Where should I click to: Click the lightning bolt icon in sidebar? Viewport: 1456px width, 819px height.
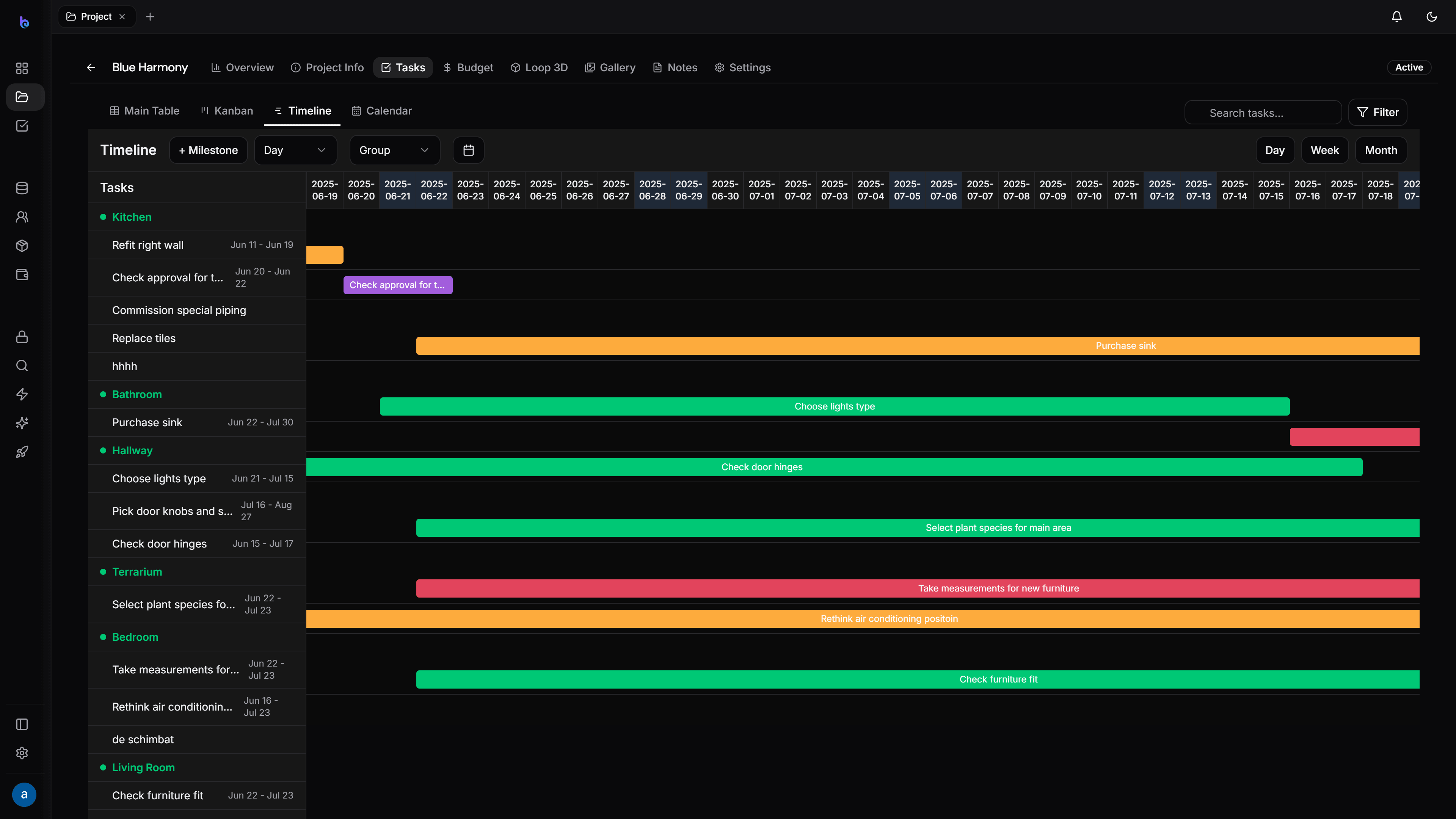click(x=22, y=394)
